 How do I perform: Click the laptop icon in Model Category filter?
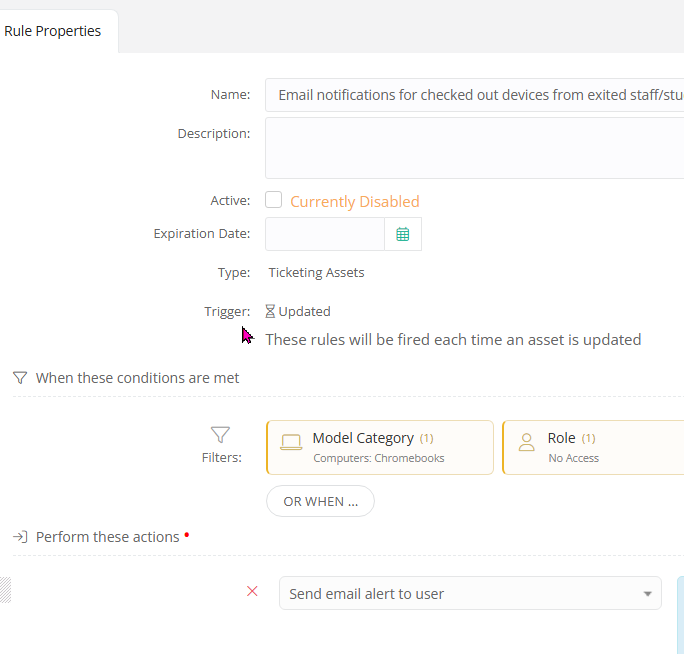coord(291,442)
